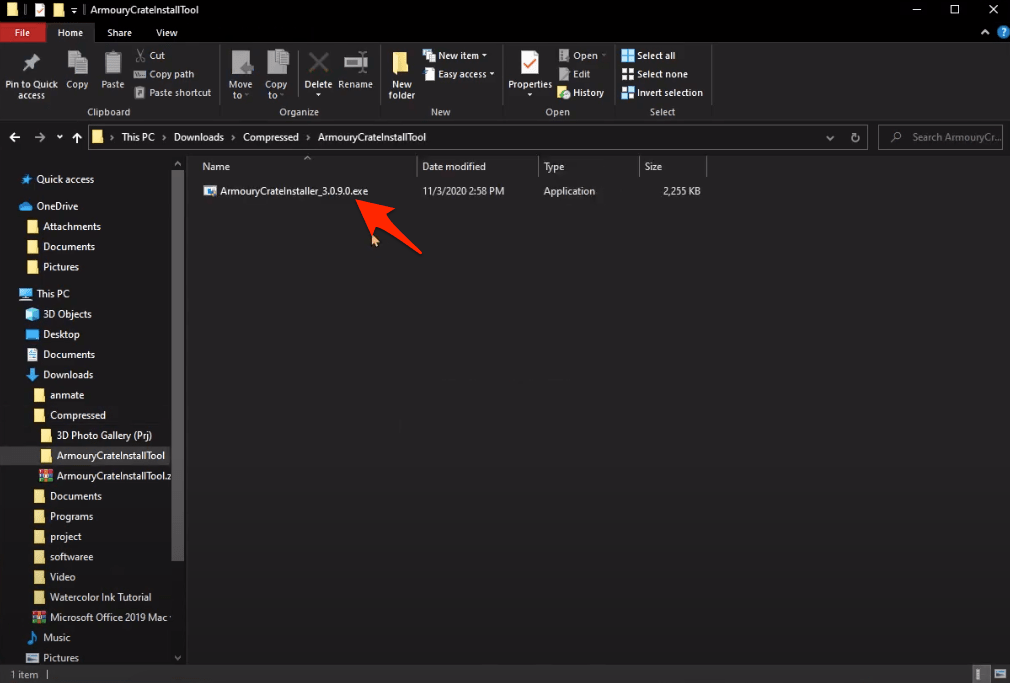Click Copy path command
Viewport: 1010px width, 683px height.
[x=164, y=74]
